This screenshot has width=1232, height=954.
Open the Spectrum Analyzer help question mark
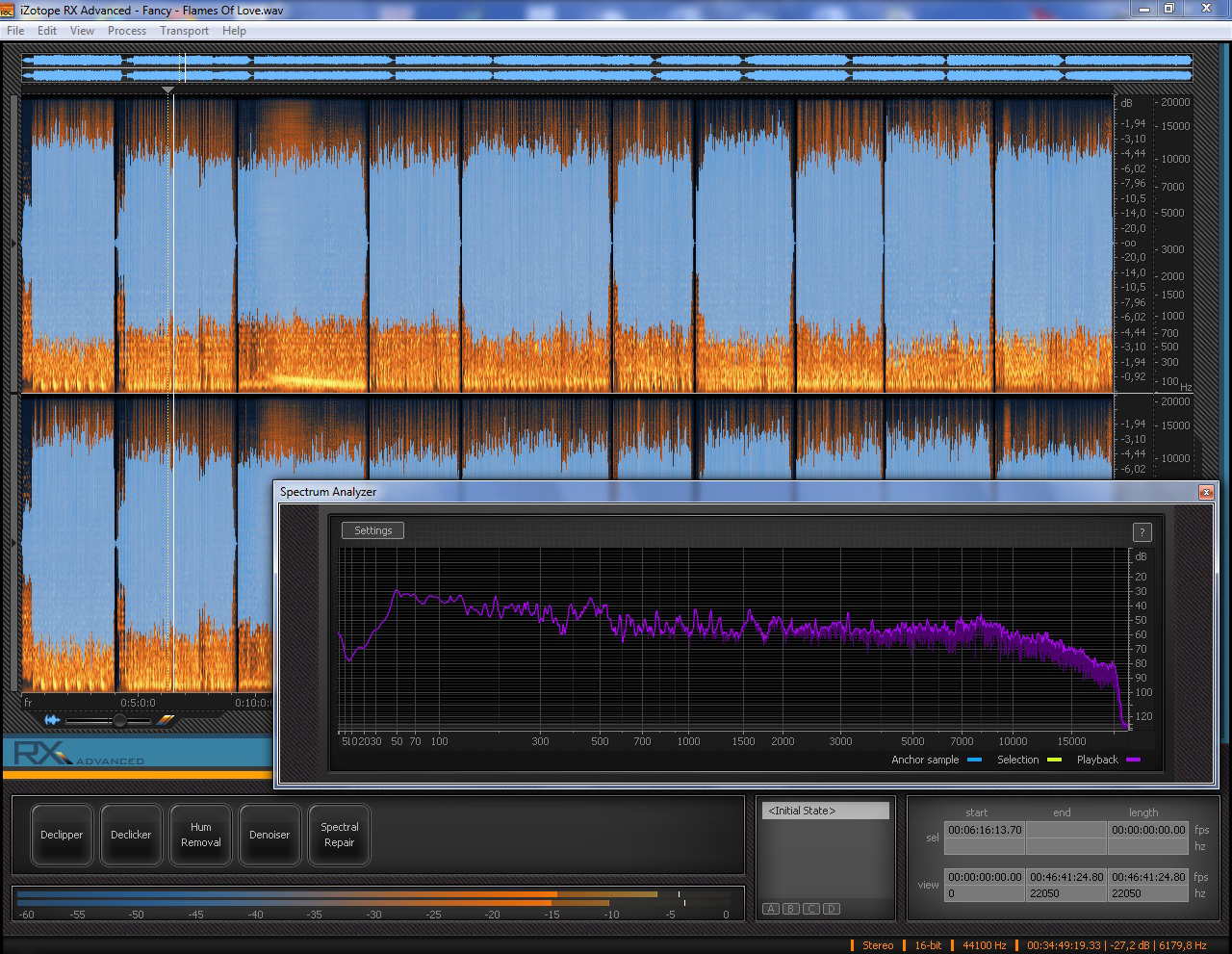coord(1142,532)
